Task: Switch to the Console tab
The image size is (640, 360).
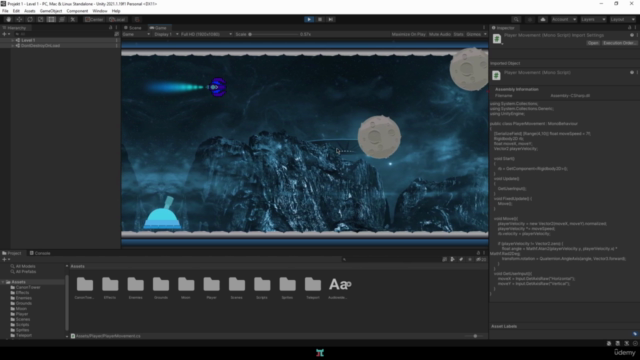Action: (x=40, y=253)
